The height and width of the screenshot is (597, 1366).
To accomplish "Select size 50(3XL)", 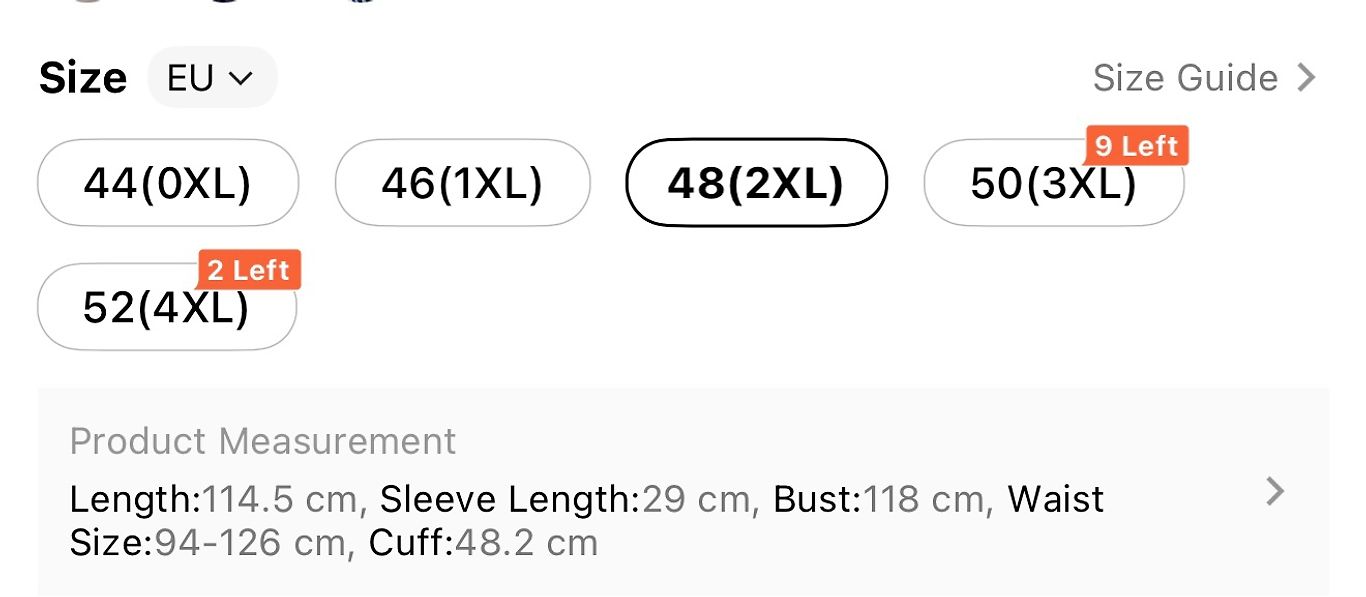I will 1052,185.
